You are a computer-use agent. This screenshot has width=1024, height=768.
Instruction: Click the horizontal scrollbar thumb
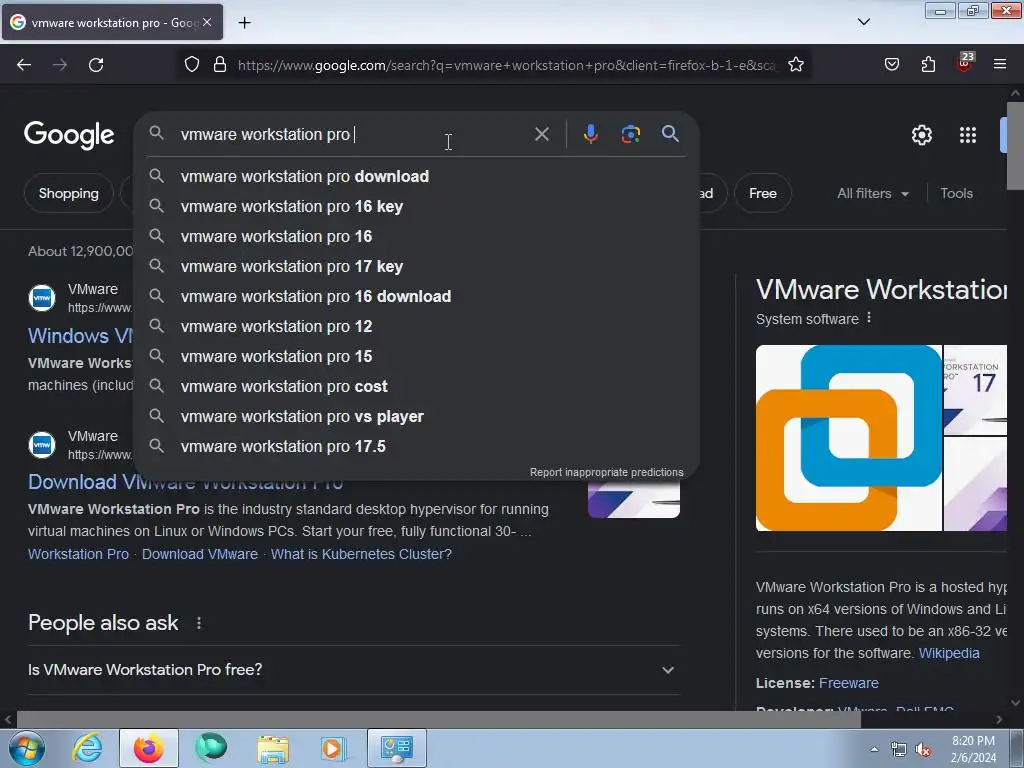pos(438,720)
